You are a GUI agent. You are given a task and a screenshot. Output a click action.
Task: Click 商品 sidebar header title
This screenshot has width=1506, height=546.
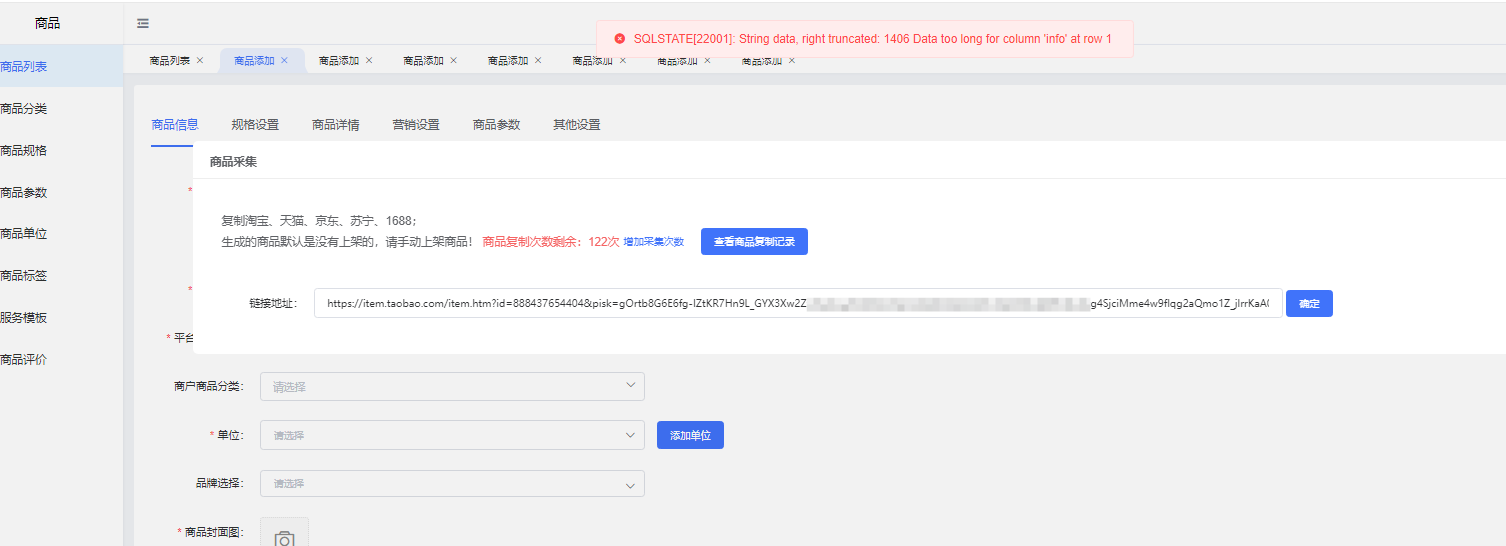click(x=47, y=22)
